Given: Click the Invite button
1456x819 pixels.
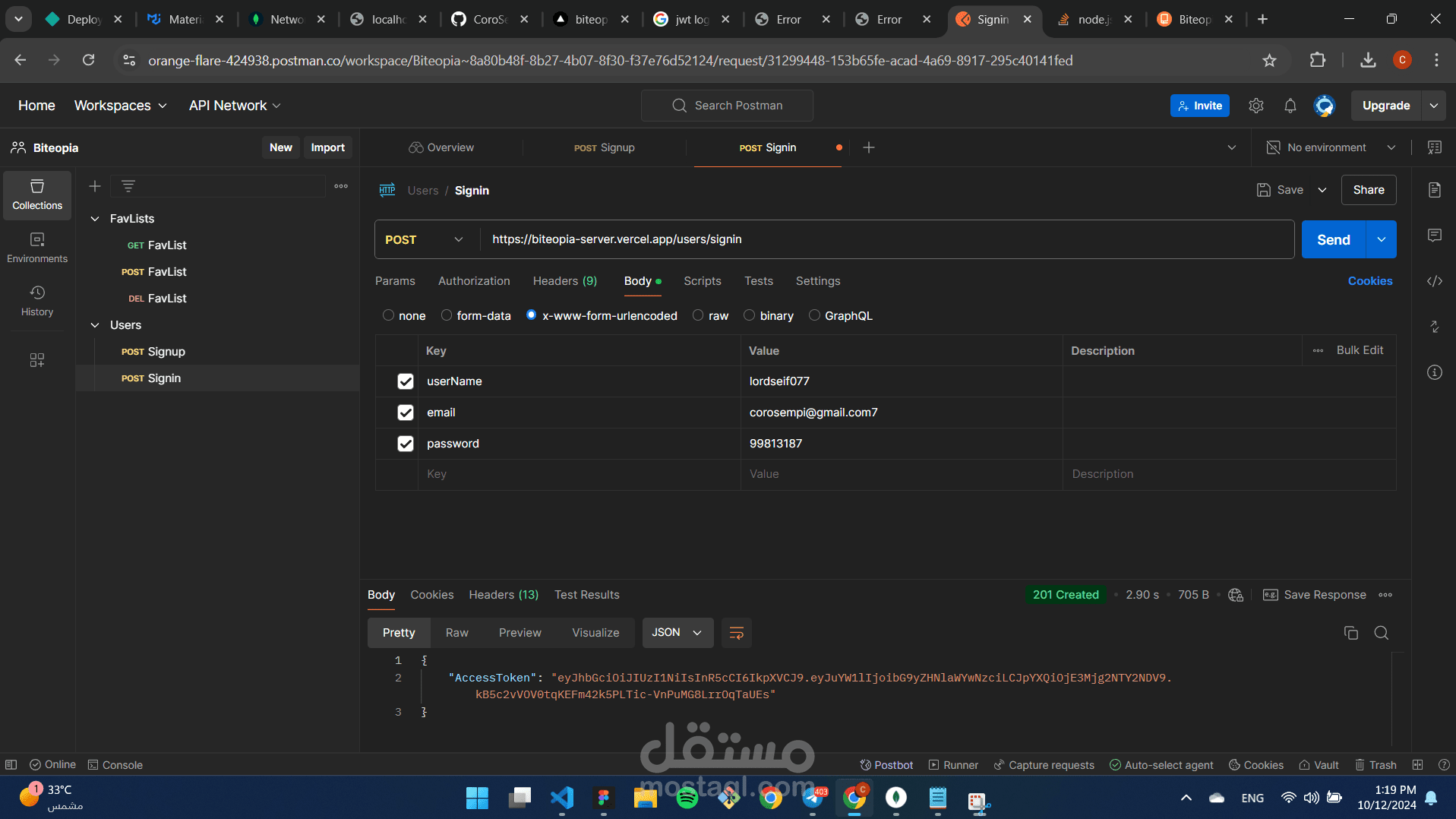Looking at the screenshot, I should pyautogui.click(x=1200, y=106).
